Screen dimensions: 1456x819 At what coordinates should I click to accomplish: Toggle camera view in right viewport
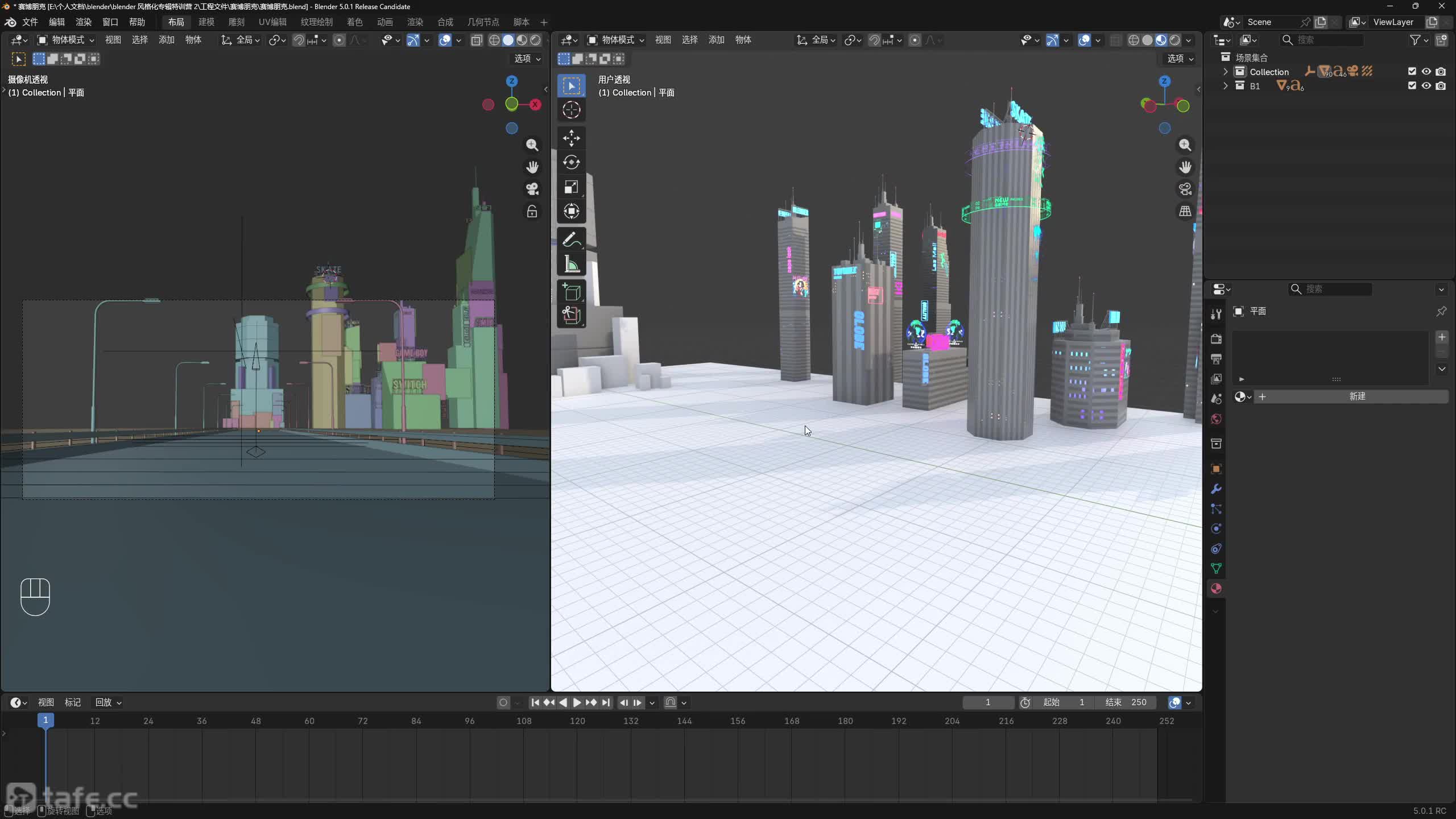pyautogui.click(x=1185, y=189)
